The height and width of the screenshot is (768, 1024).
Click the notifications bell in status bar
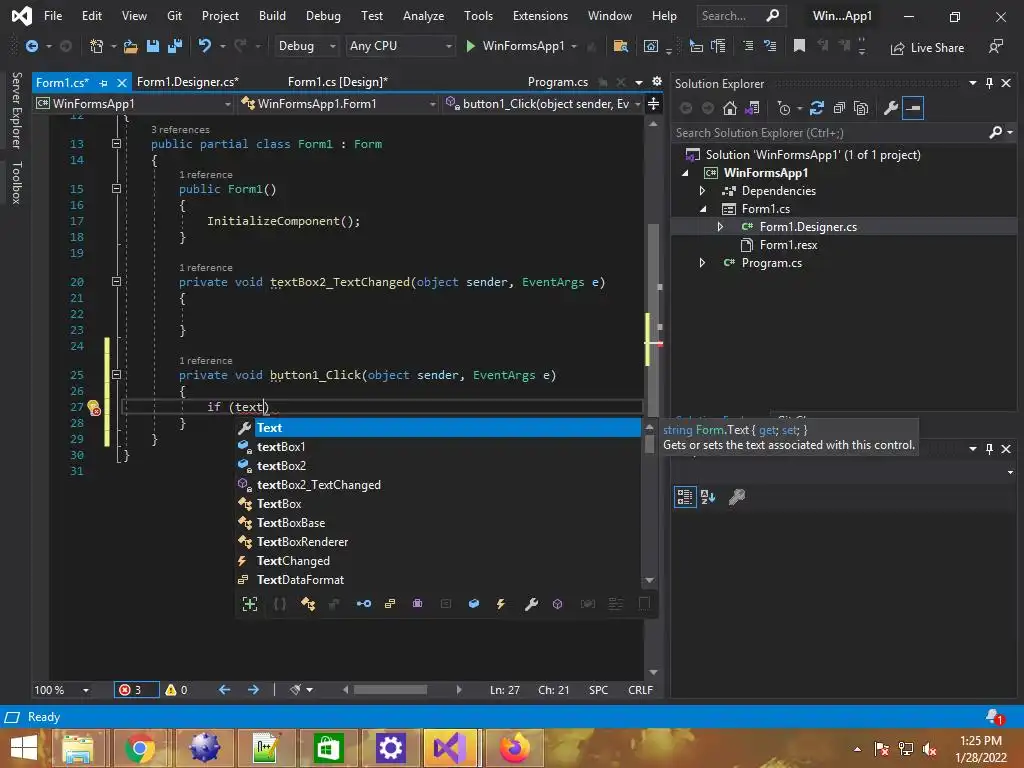[994, 717]
